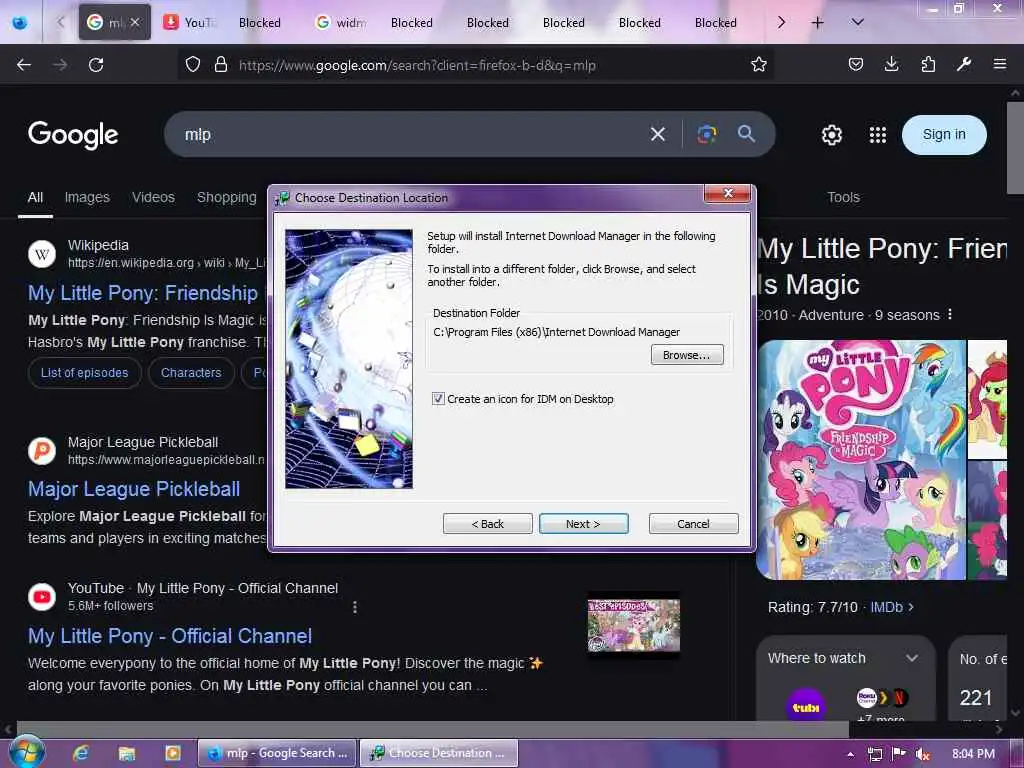
Task: Click the page vertical scrollbar thumb
Action: [x=1015, y=147]
